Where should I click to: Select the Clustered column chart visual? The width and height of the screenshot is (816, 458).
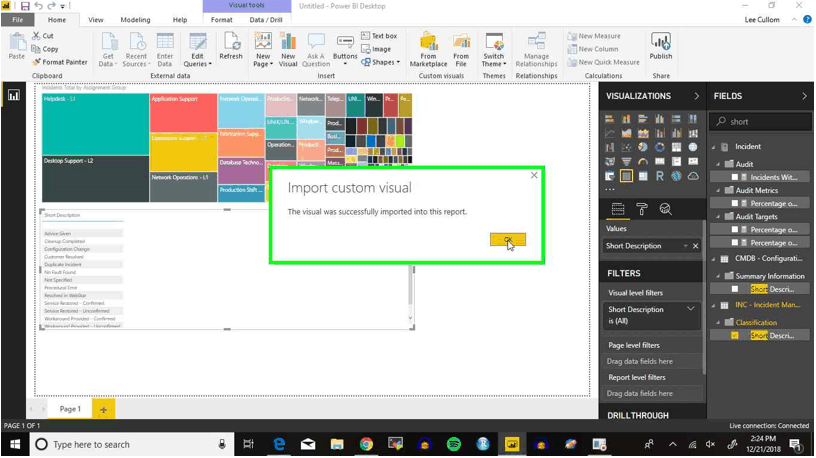click(660, 119)
